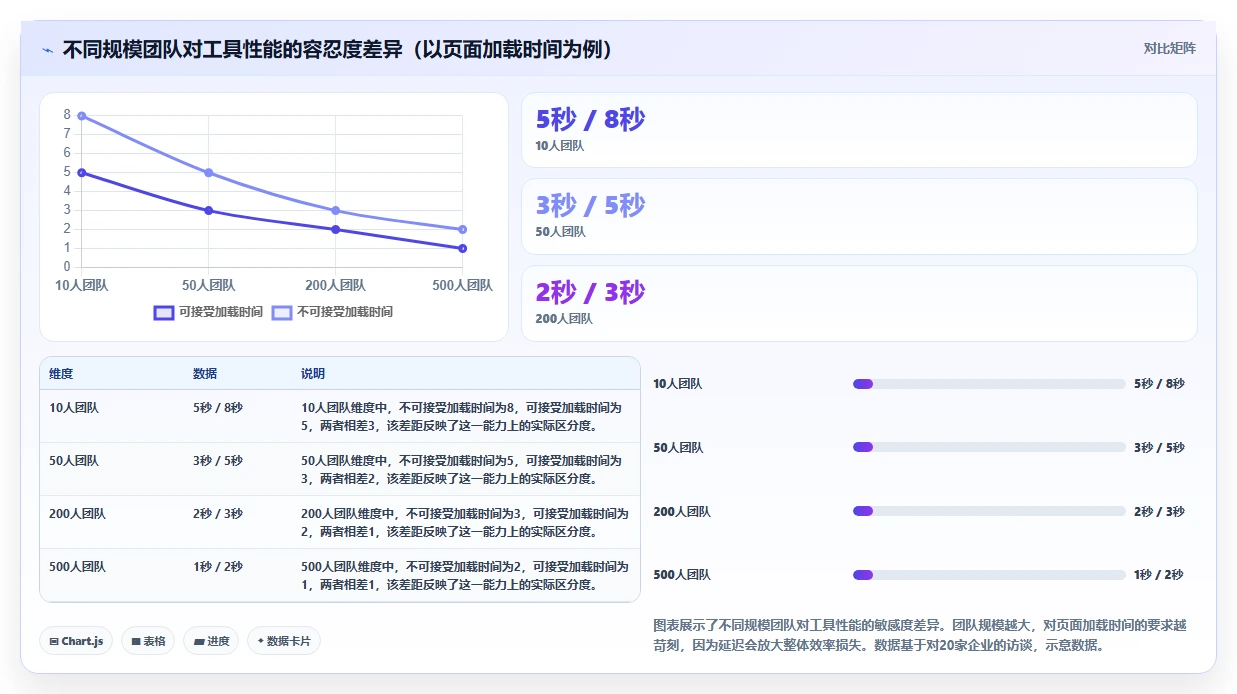Viewport: 1237px width, 694px height.
Task: Click the 200人团队 x-axis label on chart
Action: tap(336, 285)
